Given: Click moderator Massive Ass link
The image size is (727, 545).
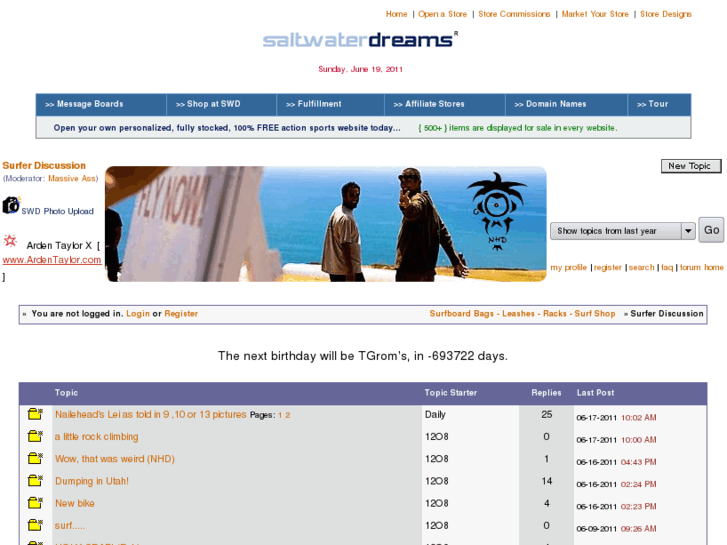Looking at the screenshot, I should [72, 179].
